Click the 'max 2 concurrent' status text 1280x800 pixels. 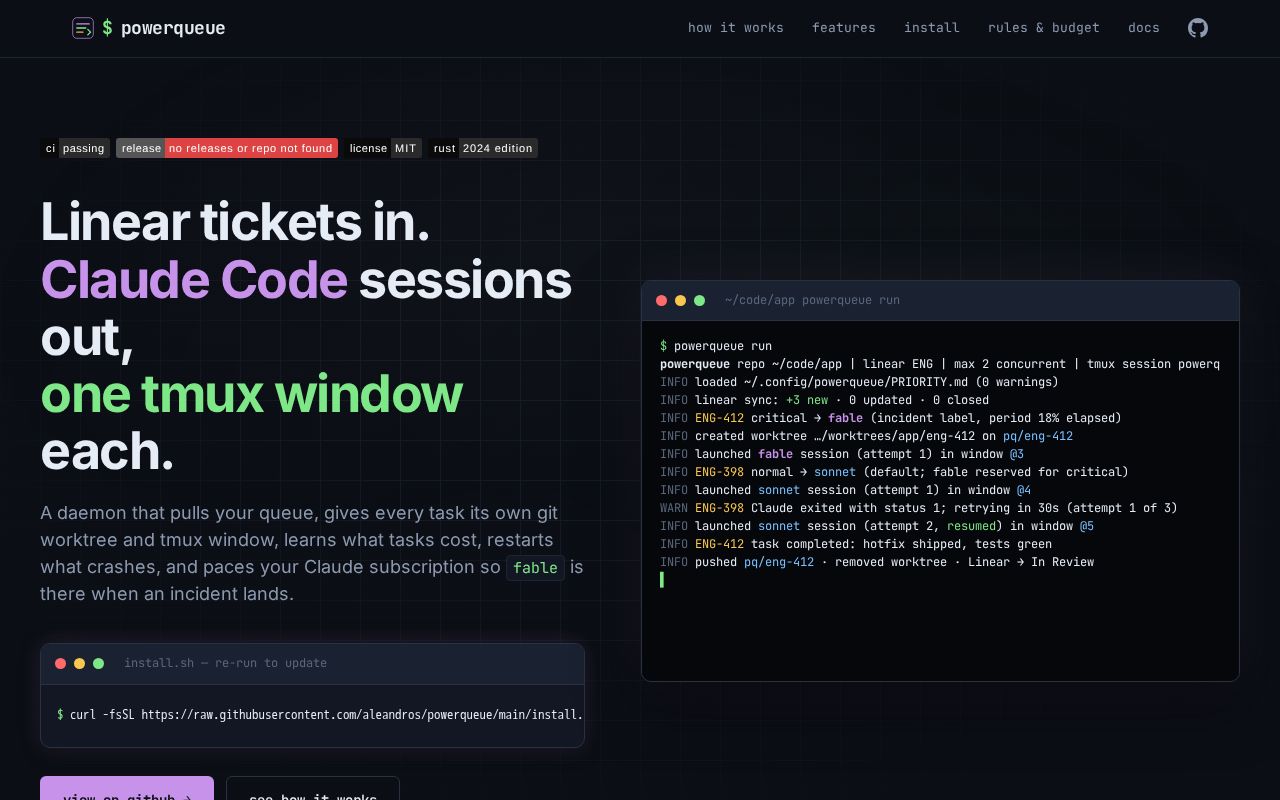(x=1012, y=364)
